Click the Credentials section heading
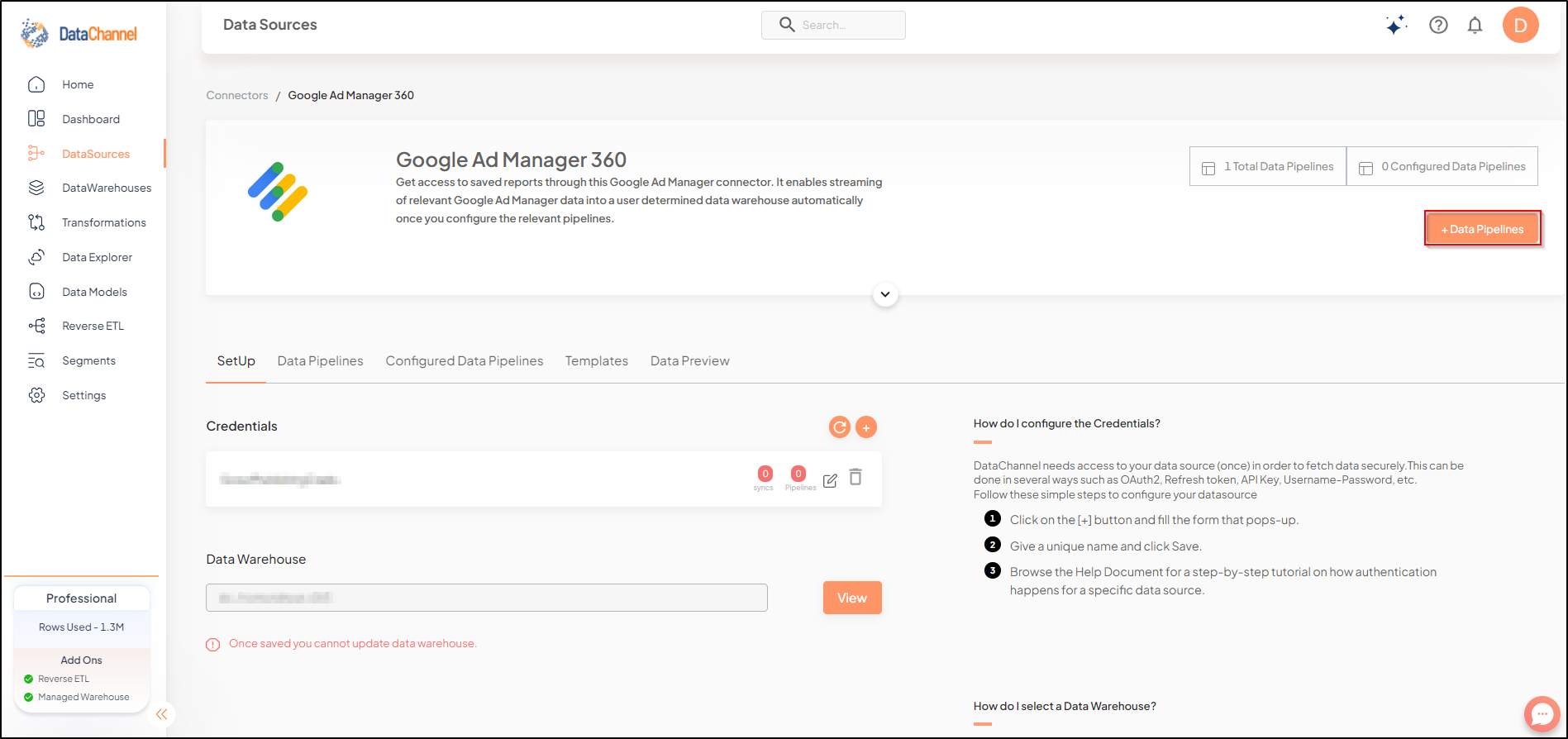 (x=241, y=427)
